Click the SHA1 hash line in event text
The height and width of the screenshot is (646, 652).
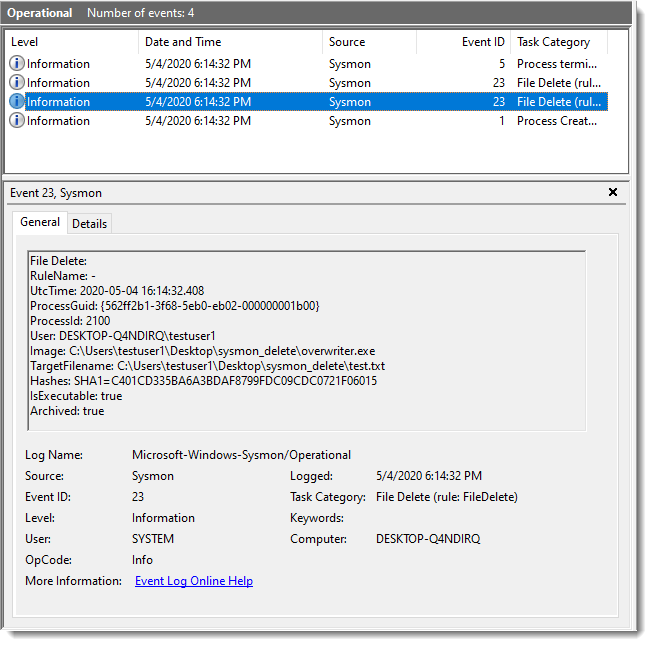click(203, 381)
